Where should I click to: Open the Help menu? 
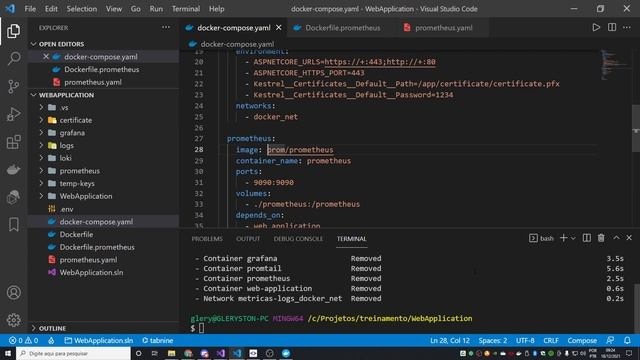217,9
